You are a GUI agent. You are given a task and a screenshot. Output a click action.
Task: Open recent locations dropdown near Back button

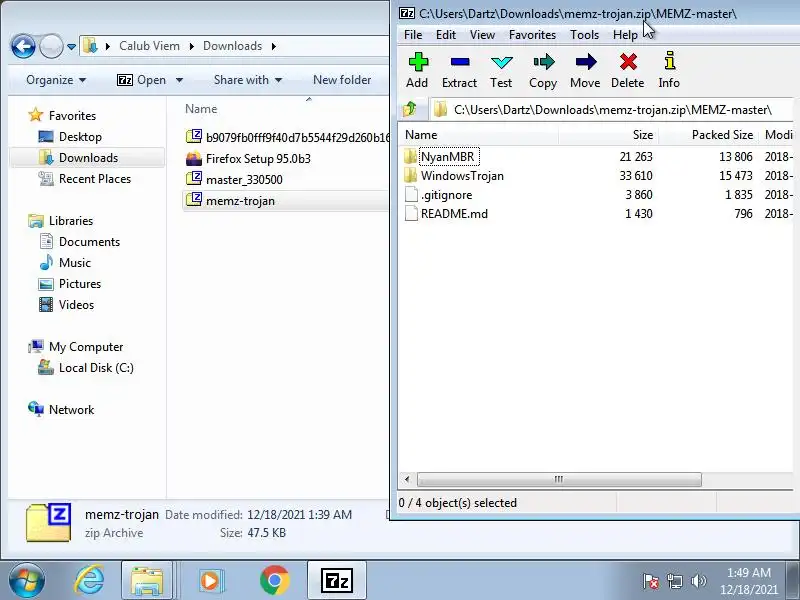pyautogui.click(x=71, y=46)
